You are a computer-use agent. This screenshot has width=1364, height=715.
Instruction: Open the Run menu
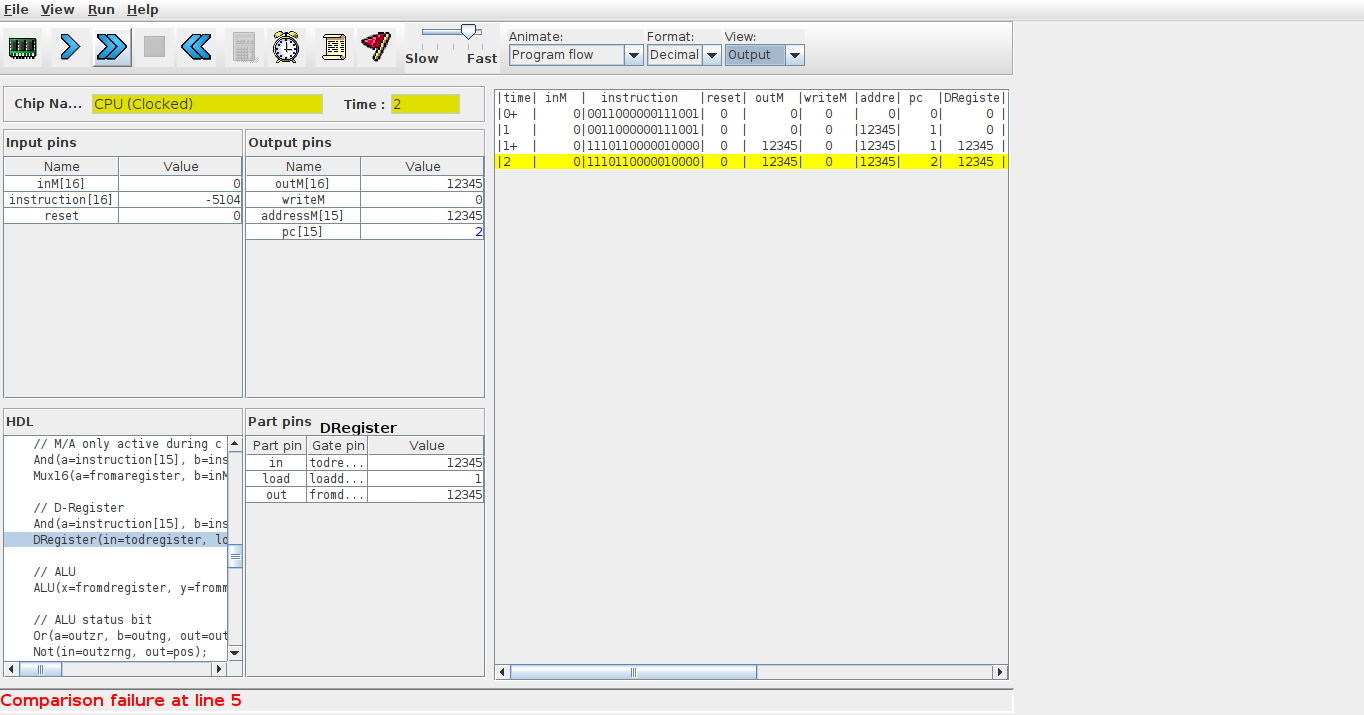(x=101, y=9)
